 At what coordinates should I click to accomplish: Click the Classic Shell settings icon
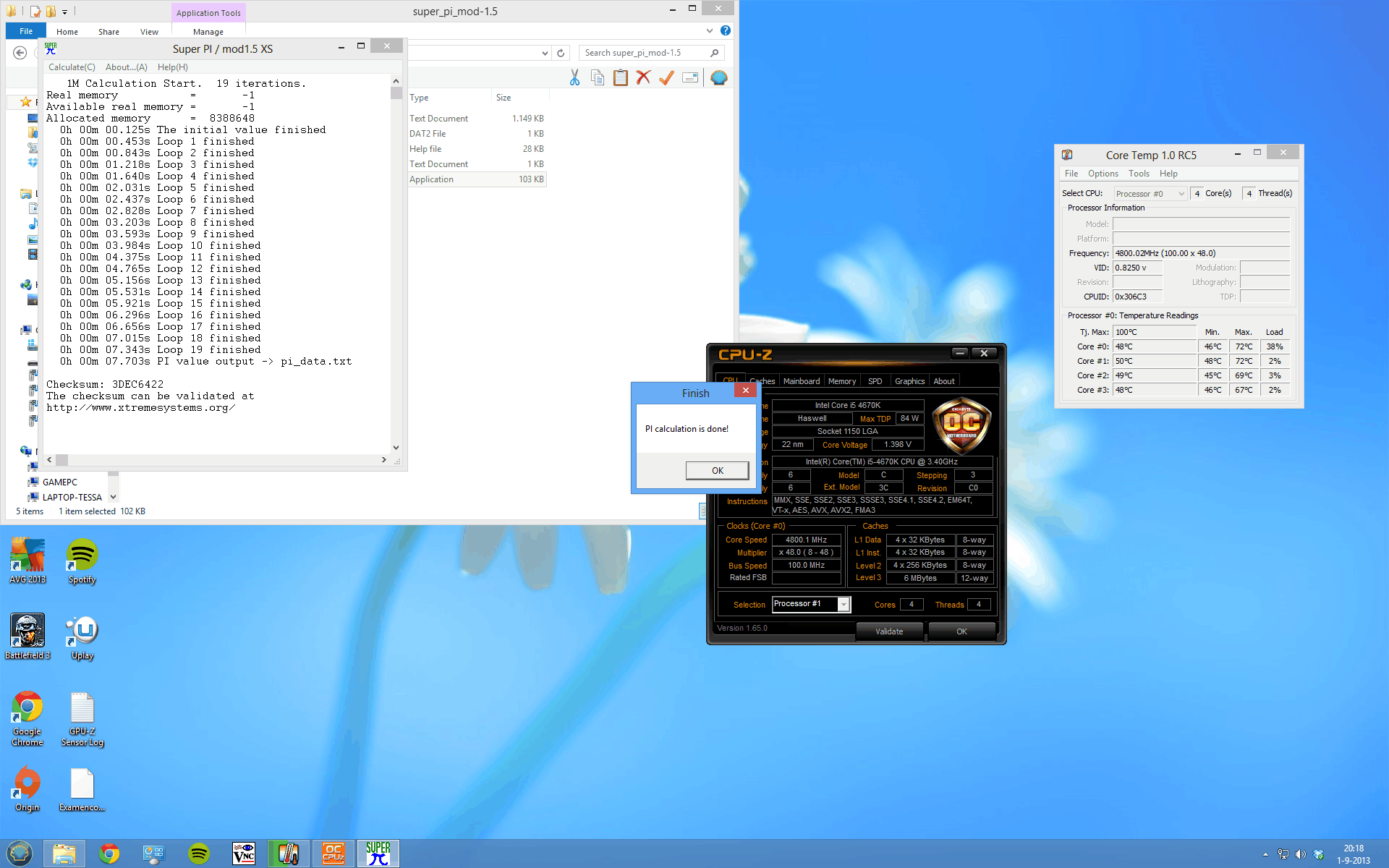(x=718, y=77)
